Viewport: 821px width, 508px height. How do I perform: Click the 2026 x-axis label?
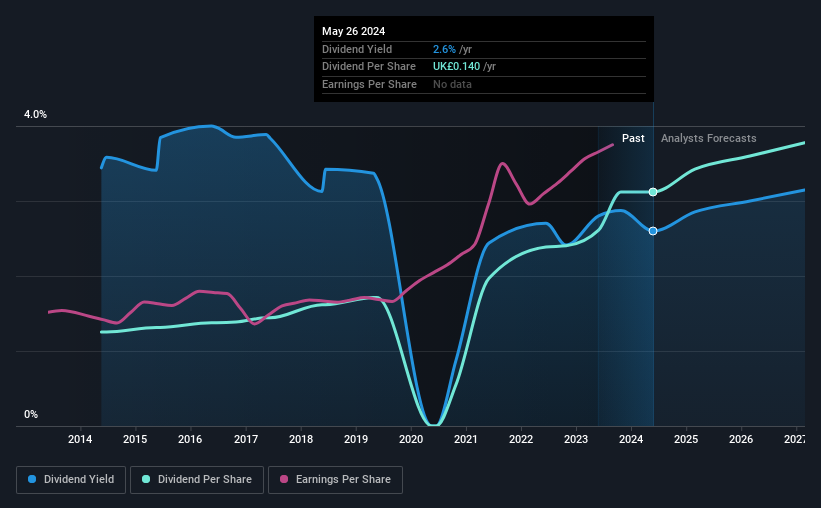coord(741,439)
